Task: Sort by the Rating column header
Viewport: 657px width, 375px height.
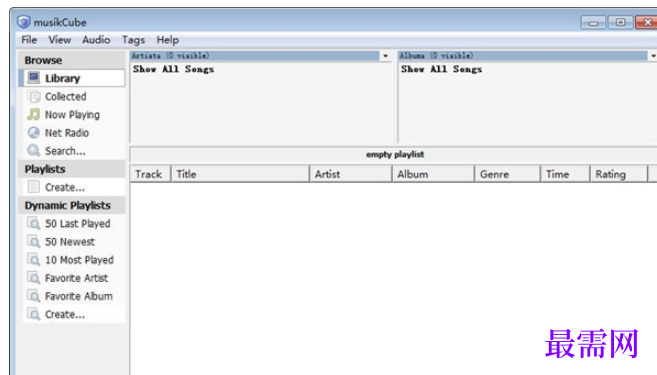Action: point(619,174)
